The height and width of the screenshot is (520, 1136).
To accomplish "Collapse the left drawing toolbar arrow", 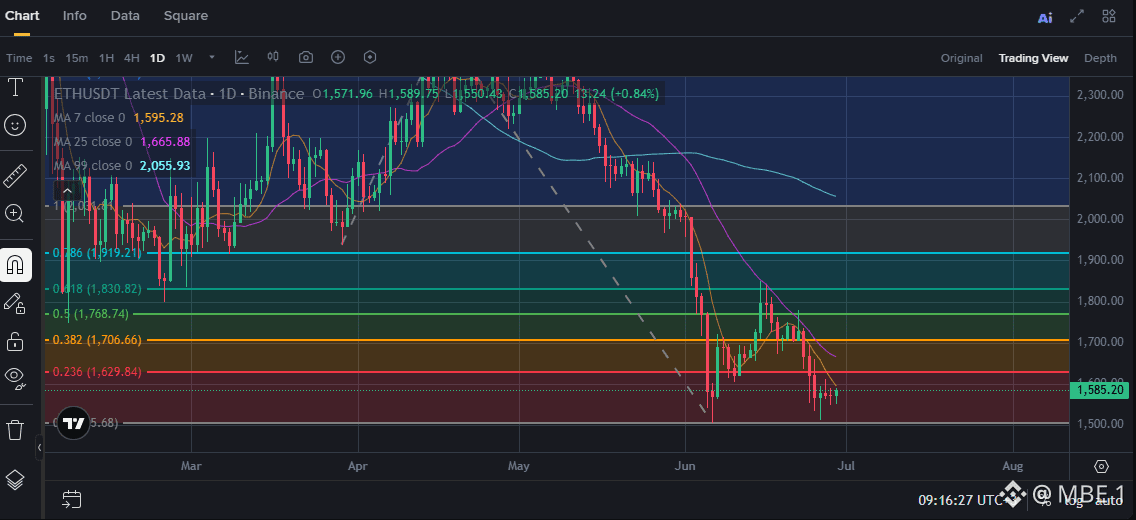I will click(x=39, y=448).
